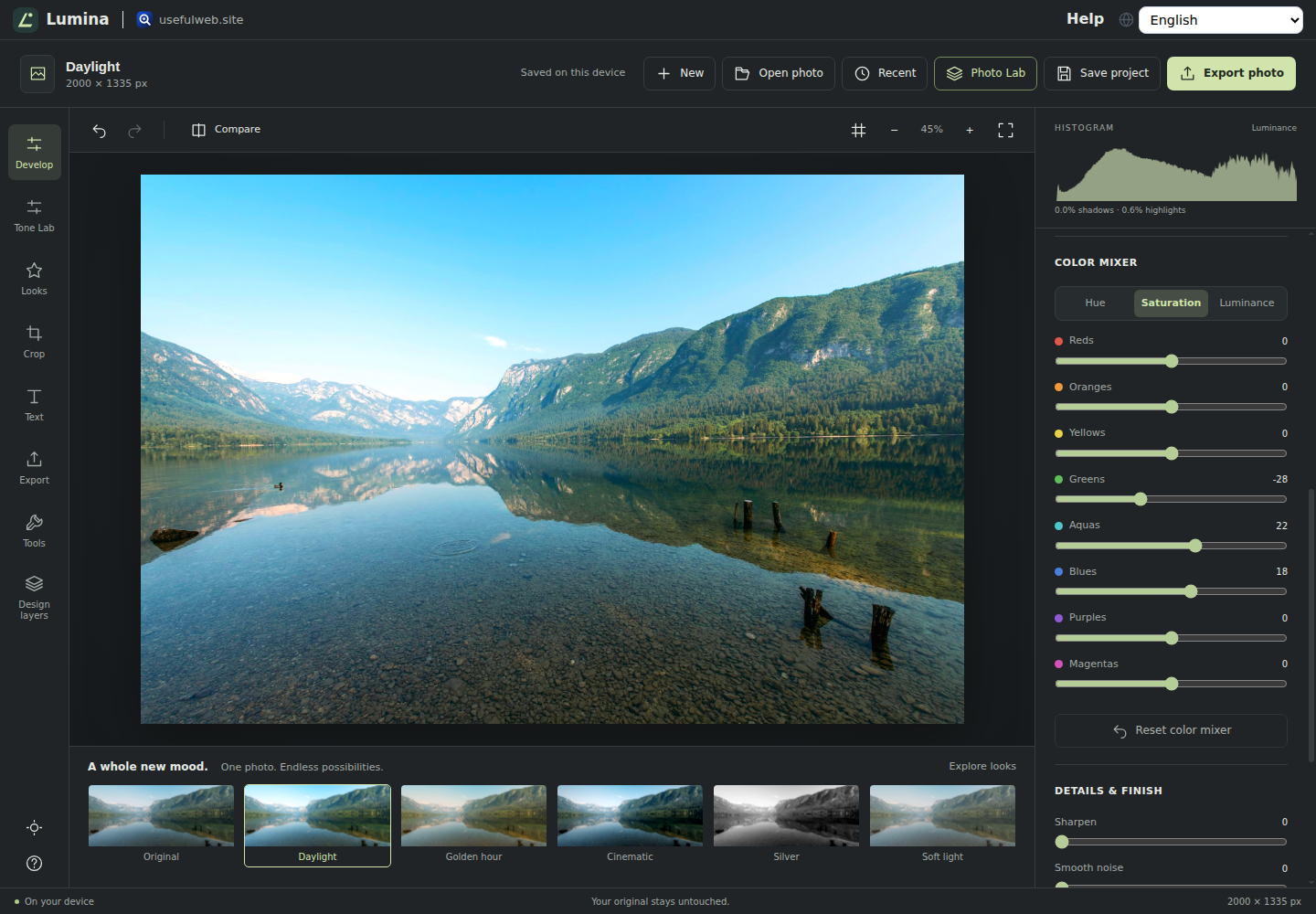Select the Text tool
Viewport: 1316px width, 914px height.
pyautogui.click(x=35, y=404)
